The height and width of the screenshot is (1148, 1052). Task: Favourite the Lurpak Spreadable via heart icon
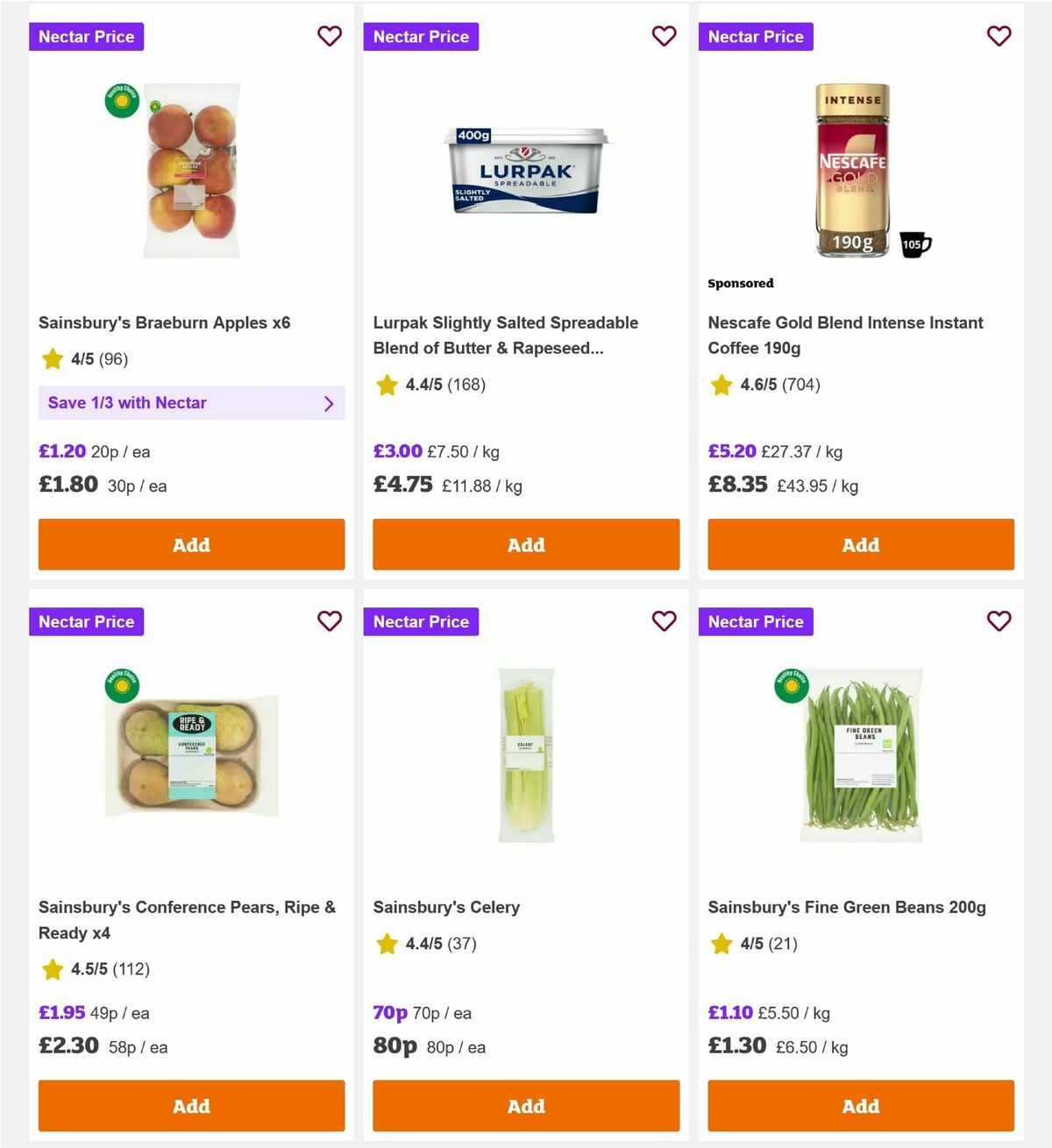click(665, 36)
